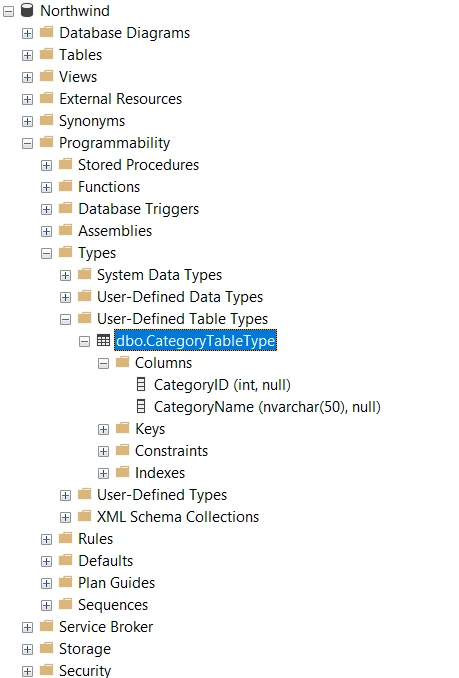Click the Stored Procedures folder icon
Viewport: 459px width, 678px height.
point(65,164)
